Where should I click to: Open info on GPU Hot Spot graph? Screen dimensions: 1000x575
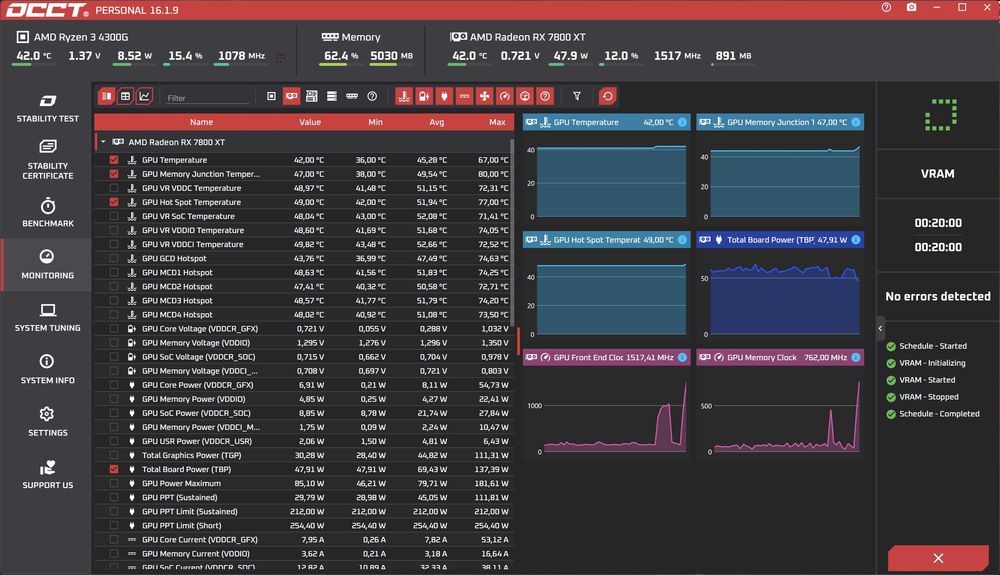682,240
